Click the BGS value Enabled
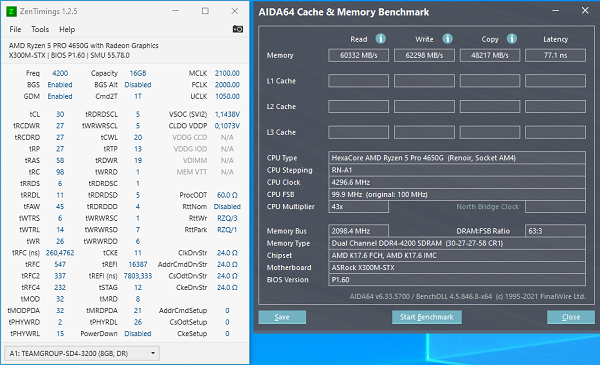Viewport: 600px width, 365px height. click(x=60, y=85)
